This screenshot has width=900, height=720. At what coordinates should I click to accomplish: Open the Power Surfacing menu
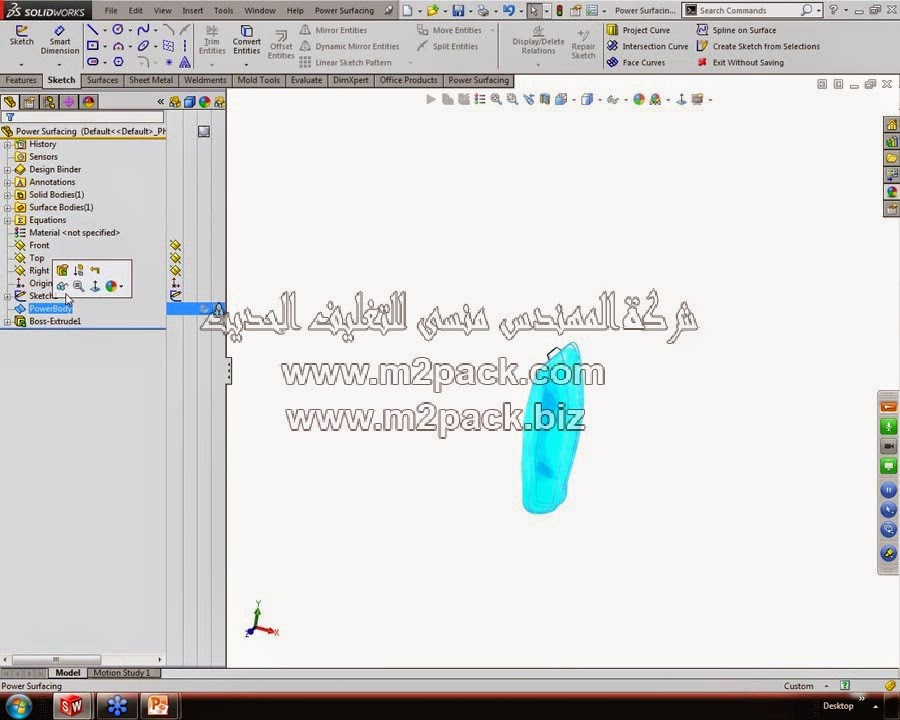344,10
